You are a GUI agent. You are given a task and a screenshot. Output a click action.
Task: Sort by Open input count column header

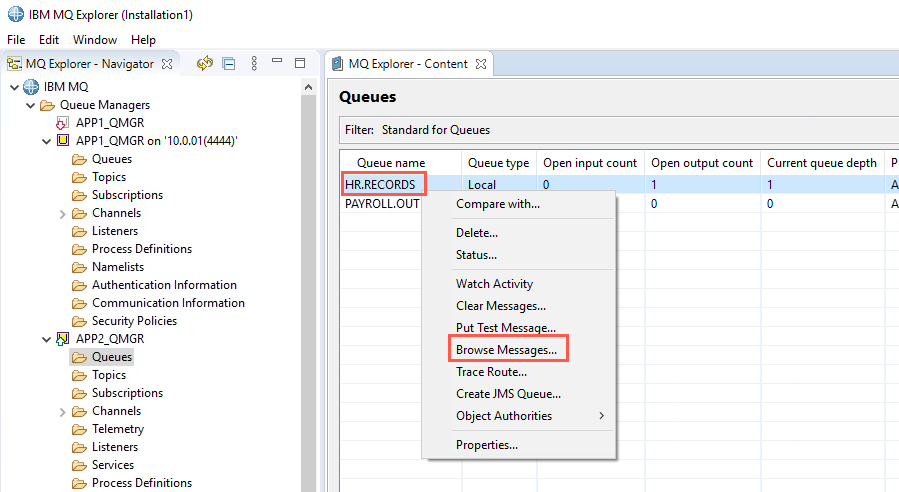pyautogui.click(x=591, y=163)
